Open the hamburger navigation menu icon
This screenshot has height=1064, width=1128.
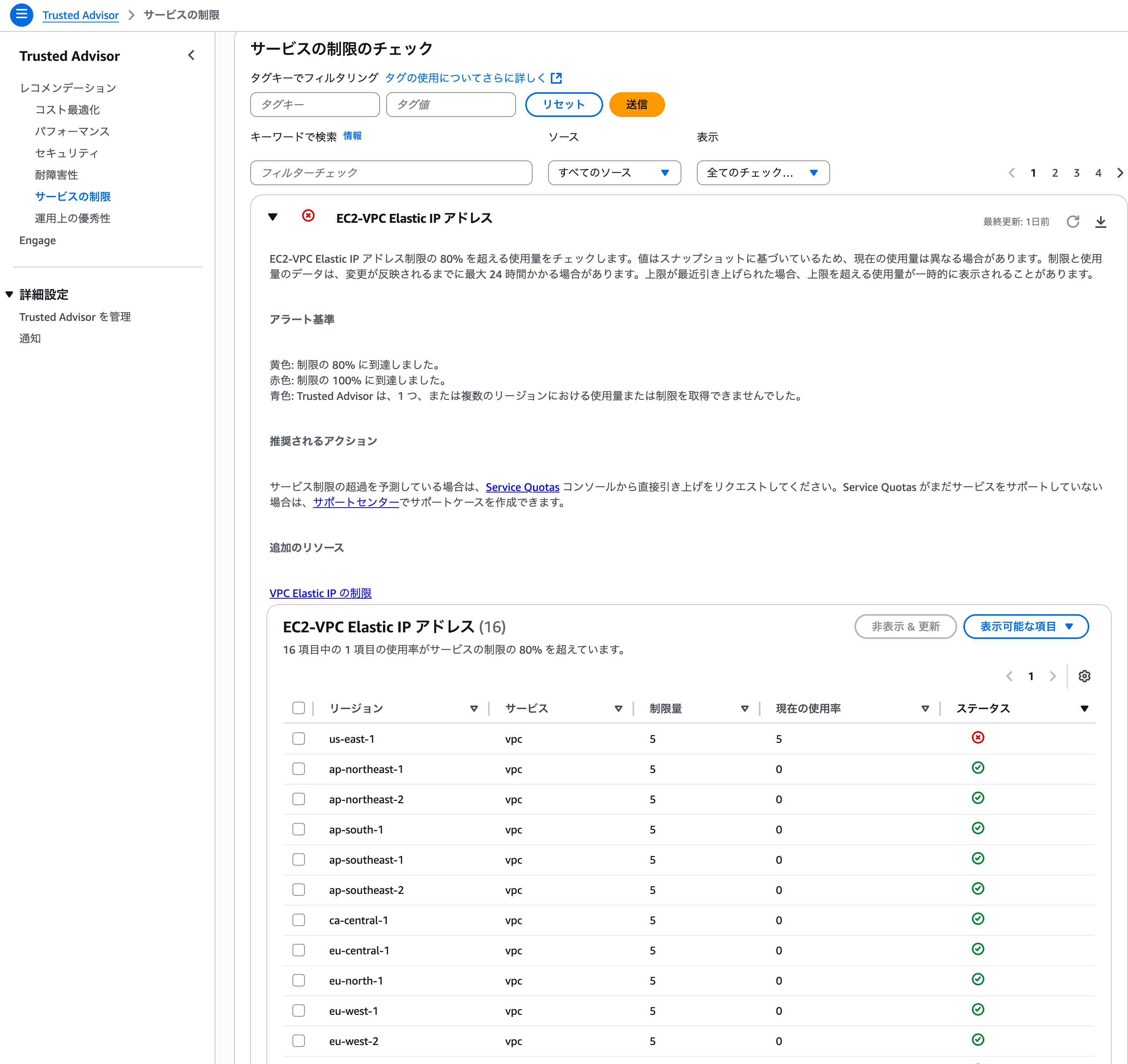[22, 15]
